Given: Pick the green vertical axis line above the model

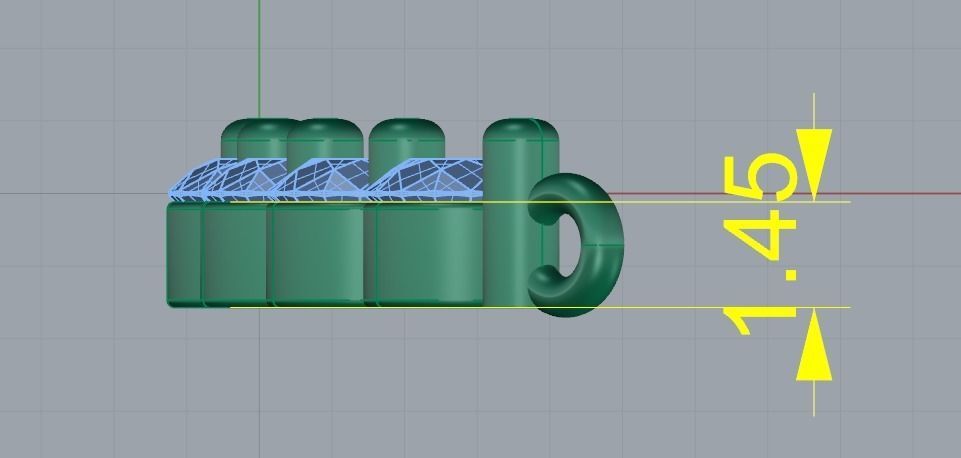Looking at the screenshot, I should tap(259, 59).
